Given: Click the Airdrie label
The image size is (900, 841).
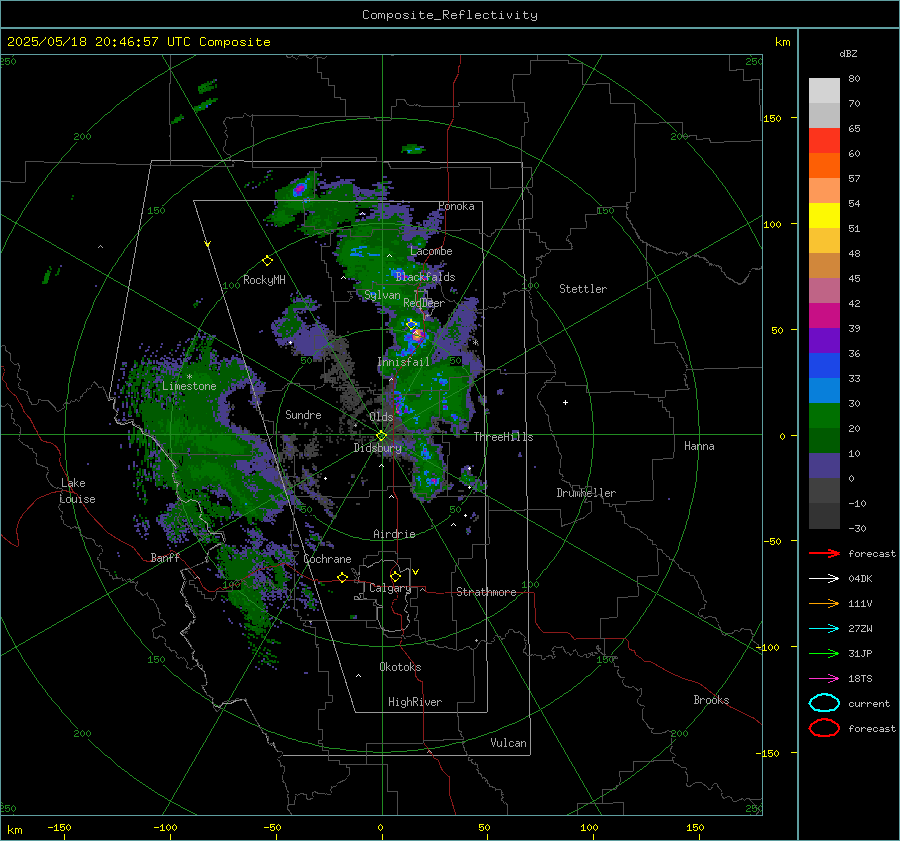Looking at the screenshot, I should coord(394,534).
